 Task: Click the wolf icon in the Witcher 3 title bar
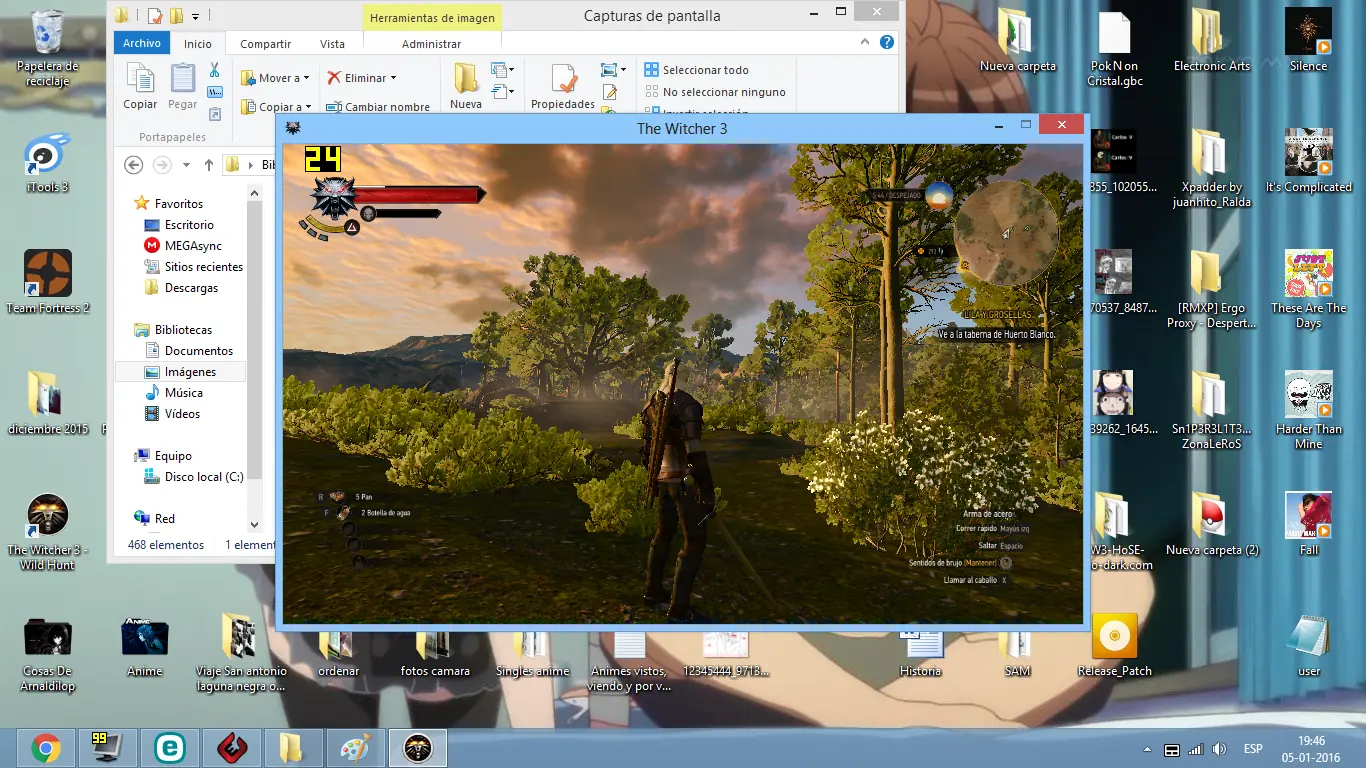click(294, 128)
